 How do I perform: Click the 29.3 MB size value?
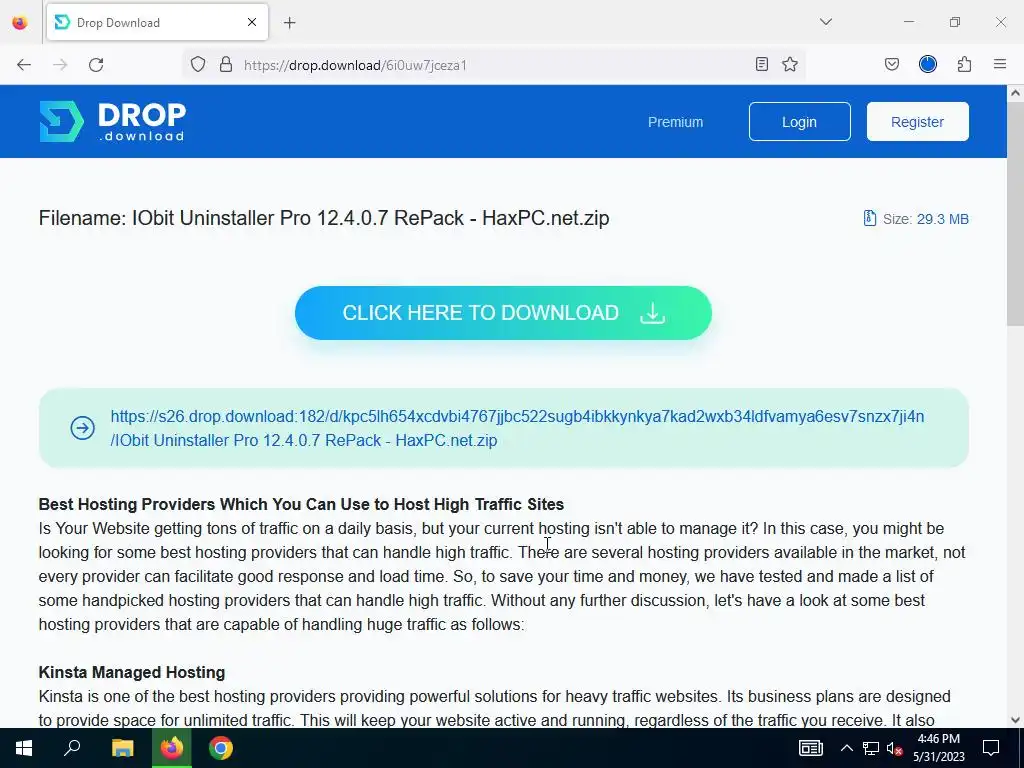tap(942, 219)
